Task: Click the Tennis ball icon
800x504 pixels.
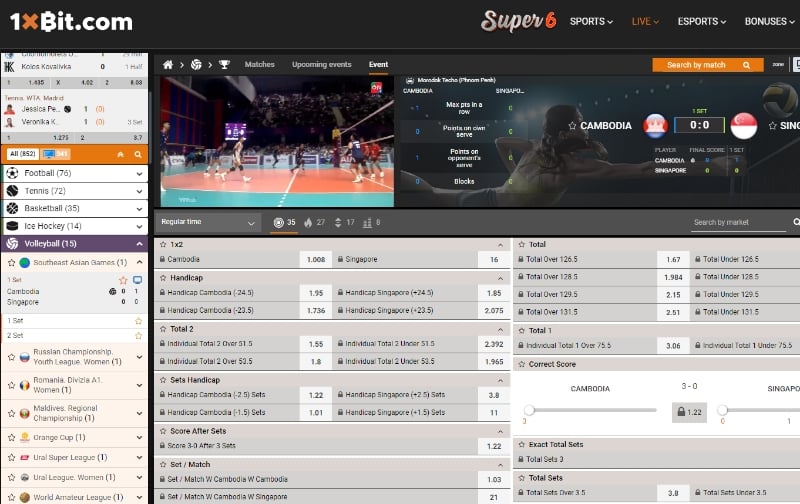Action: [12, 191]
